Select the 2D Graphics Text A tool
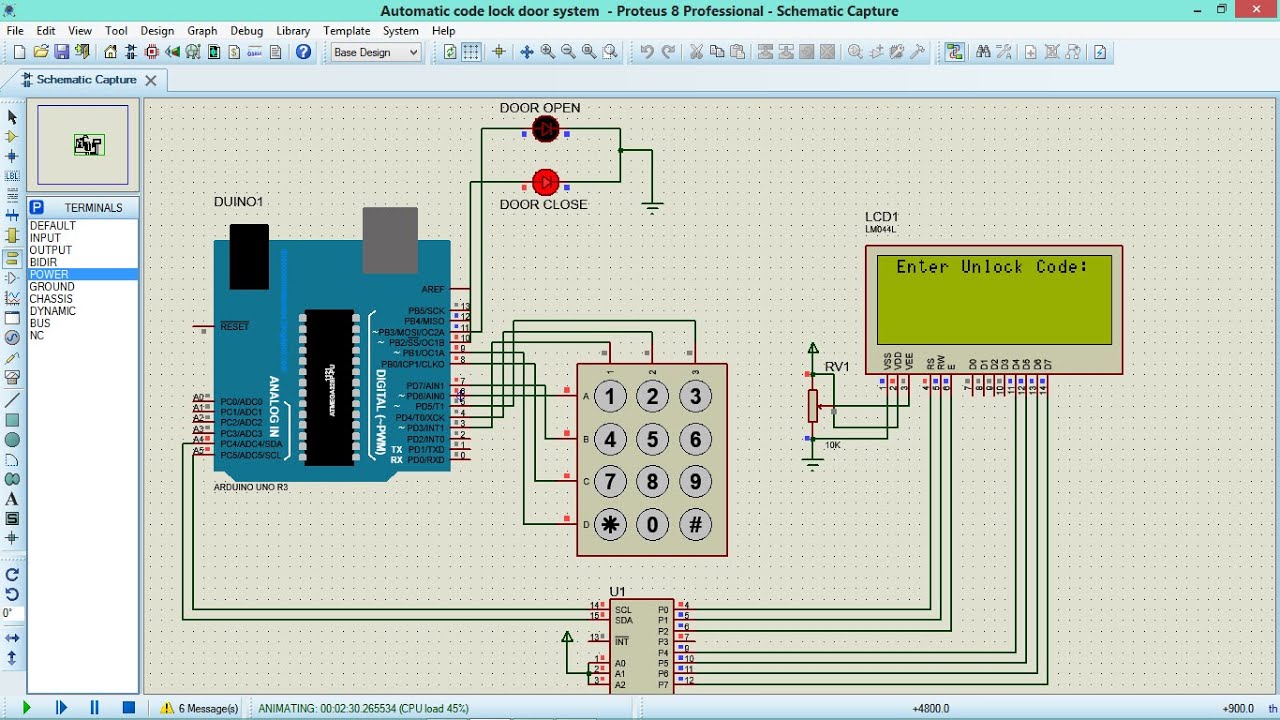The width and height of the screenshot is (1280, 720). 12,499
